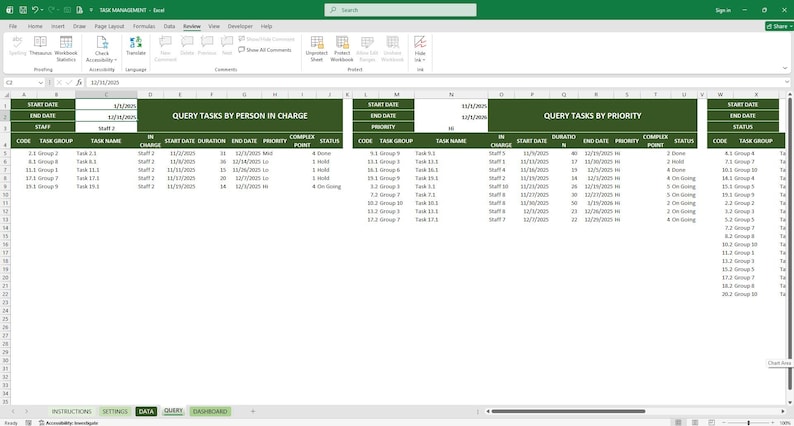Viewport: 794px width, 426px height.
Task: Select the Staff 2 input cell C3
Action: [106, 128]
